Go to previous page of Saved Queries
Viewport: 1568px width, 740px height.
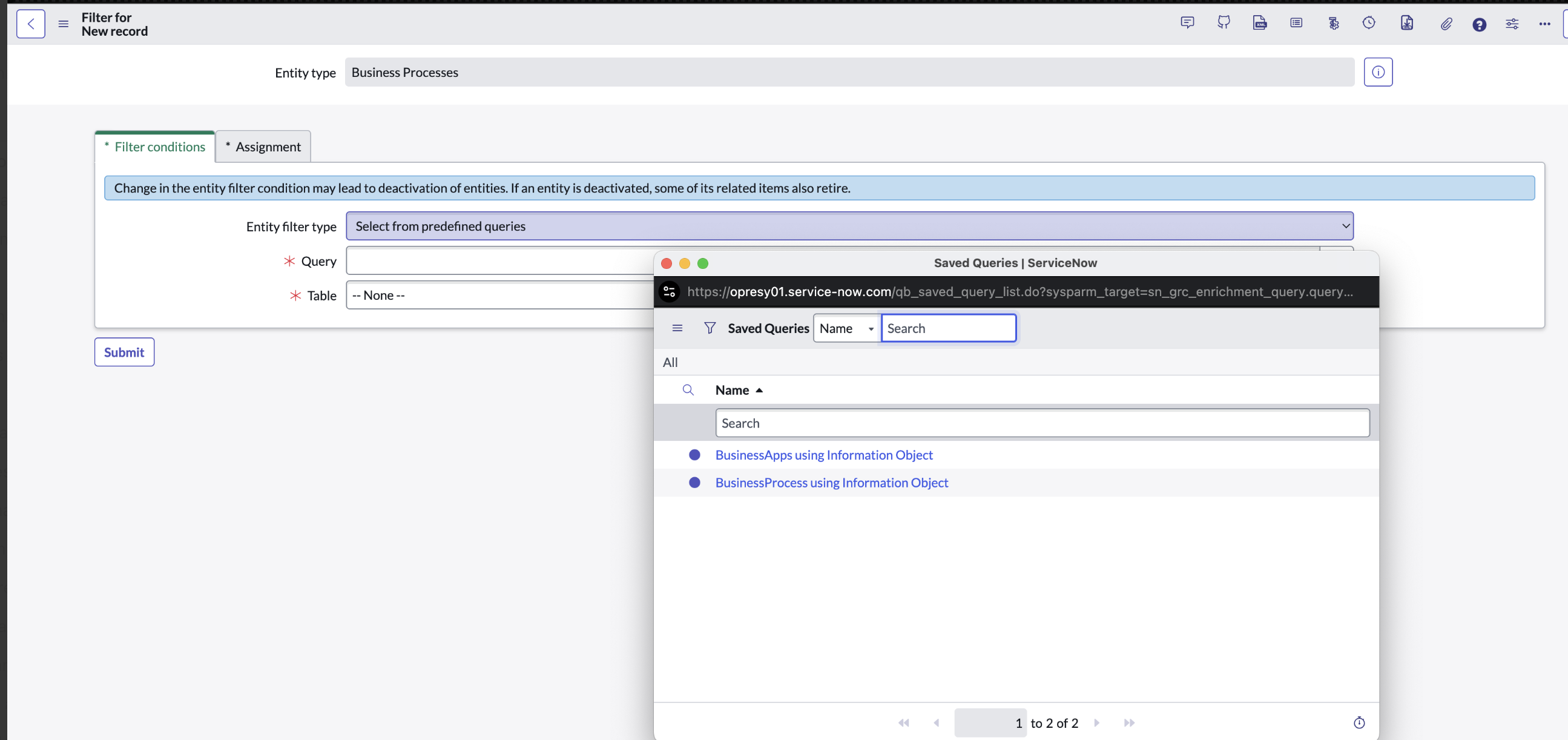[x=936, y=723]
